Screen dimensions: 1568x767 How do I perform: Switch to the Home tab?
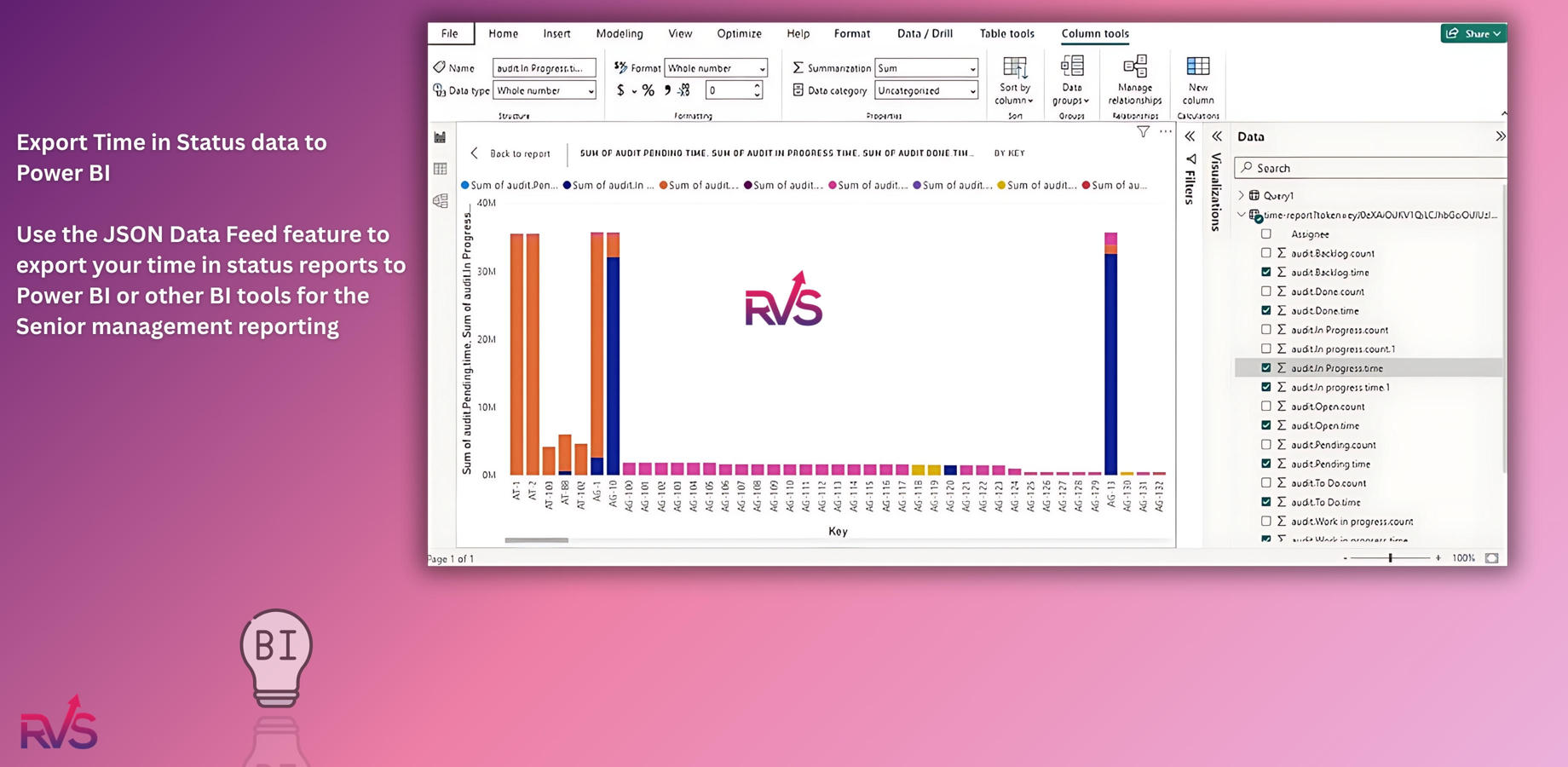click(503, 33)
